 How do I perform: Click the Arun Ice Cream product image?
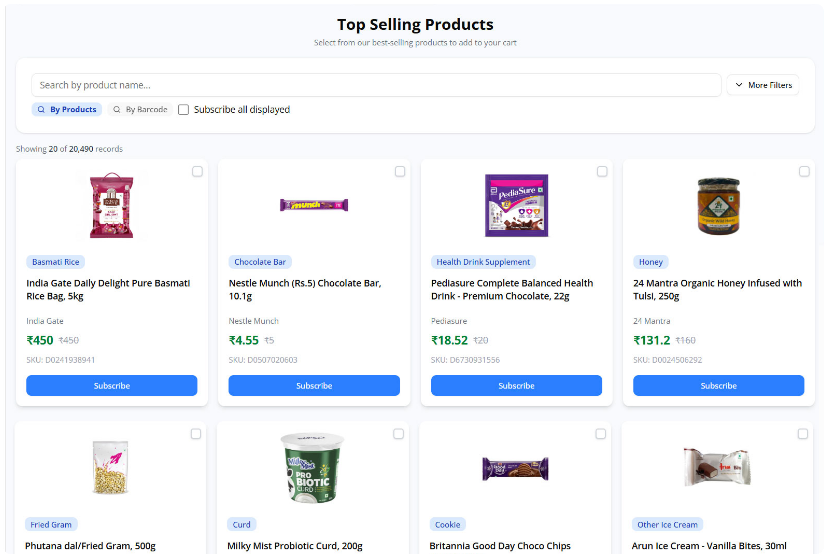[718, 467]
